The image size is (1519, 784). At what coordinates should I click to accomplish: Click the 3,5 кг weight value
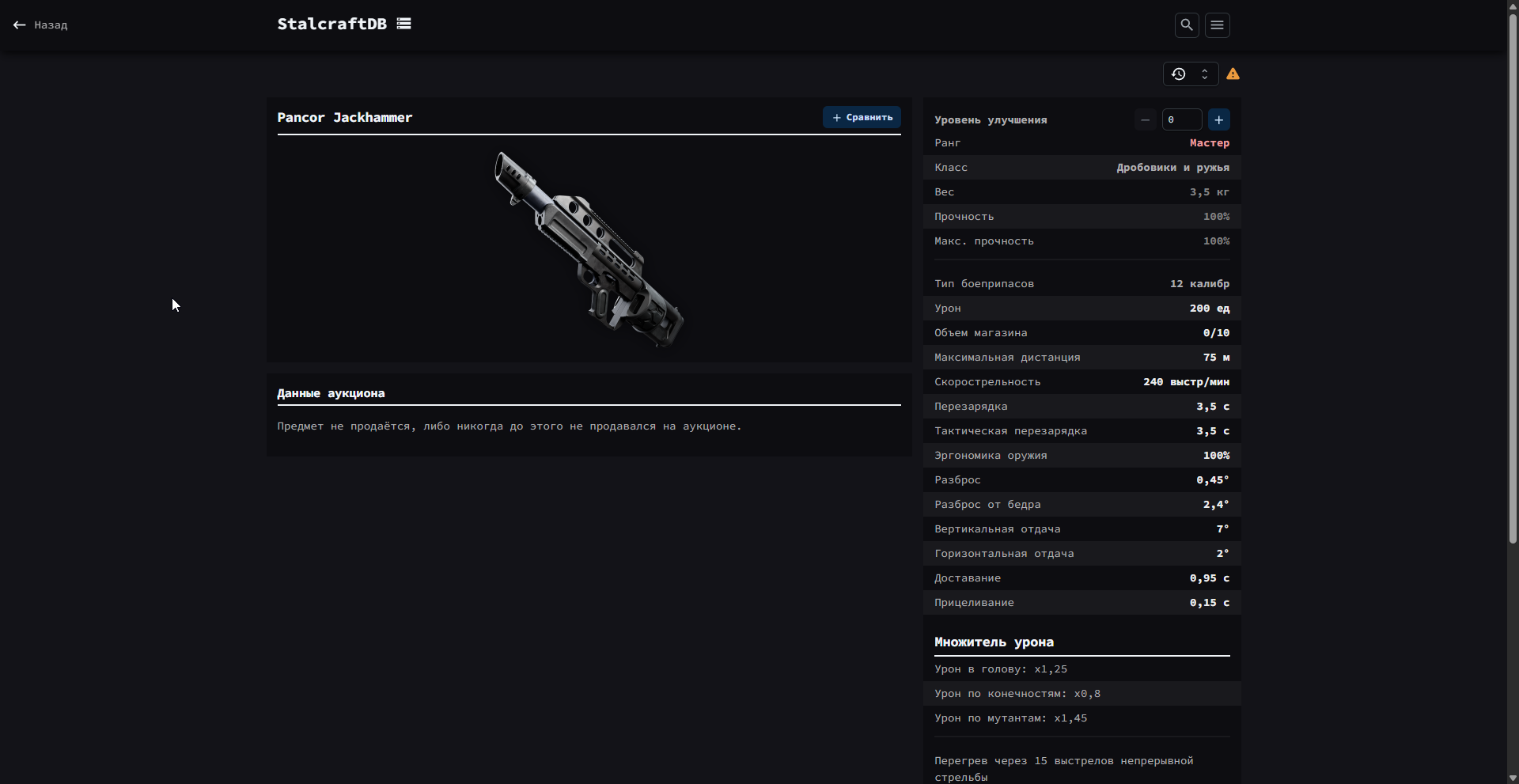pyautogui.click(x=1210, y=192)
